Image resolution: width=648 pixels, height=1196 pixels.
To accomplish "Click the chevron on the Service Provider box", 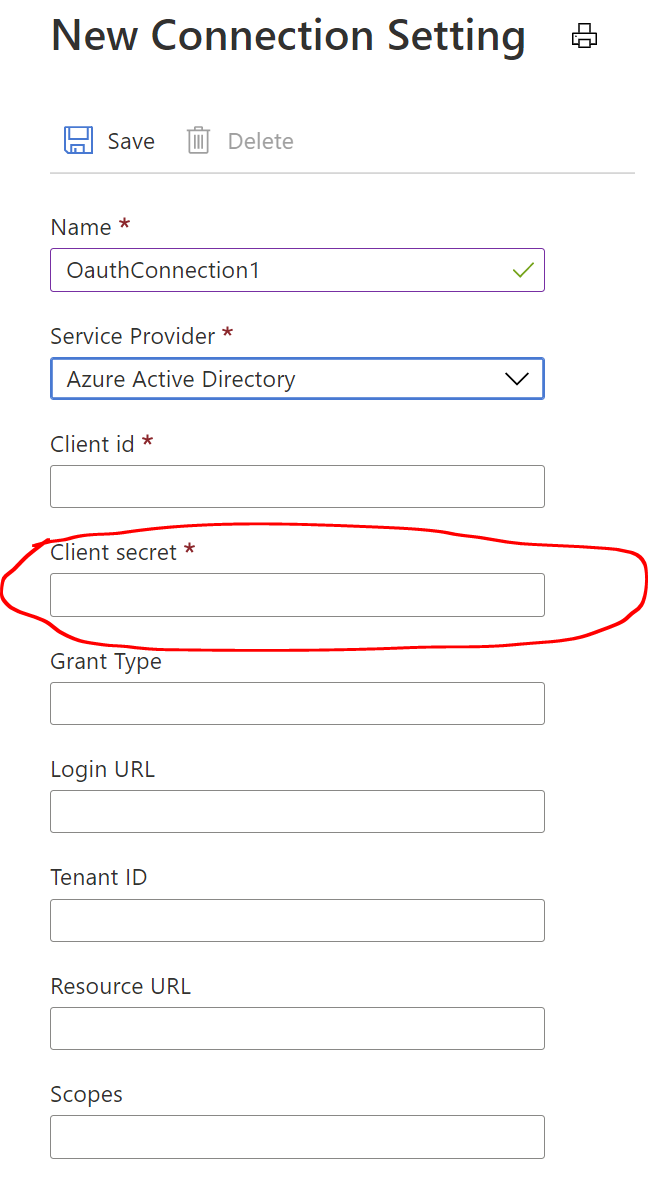I will 515,378.
